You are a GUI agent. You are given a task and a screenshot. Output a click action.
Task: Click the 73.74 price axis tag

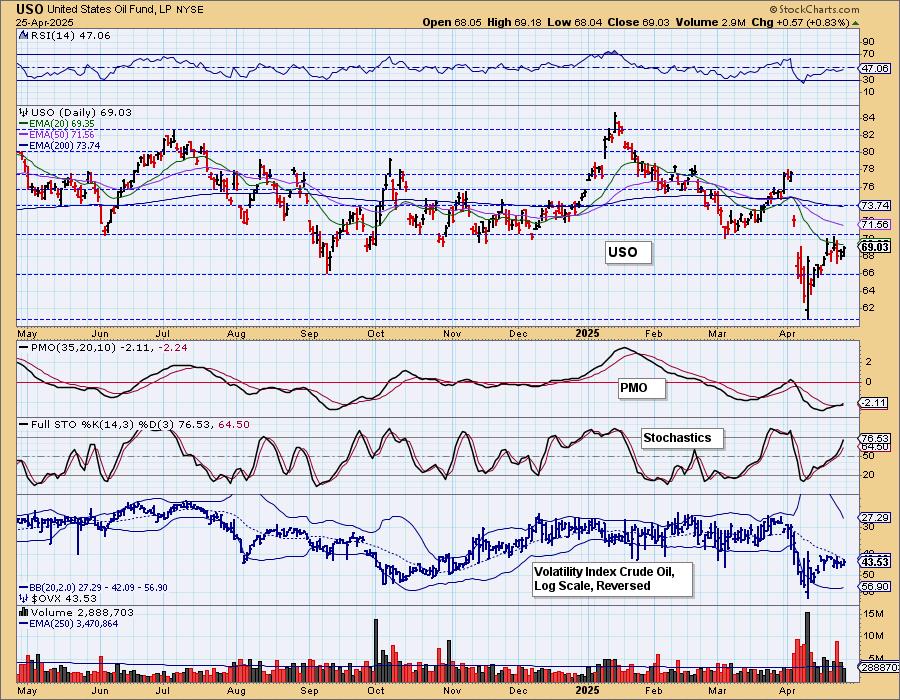(875, 205)
